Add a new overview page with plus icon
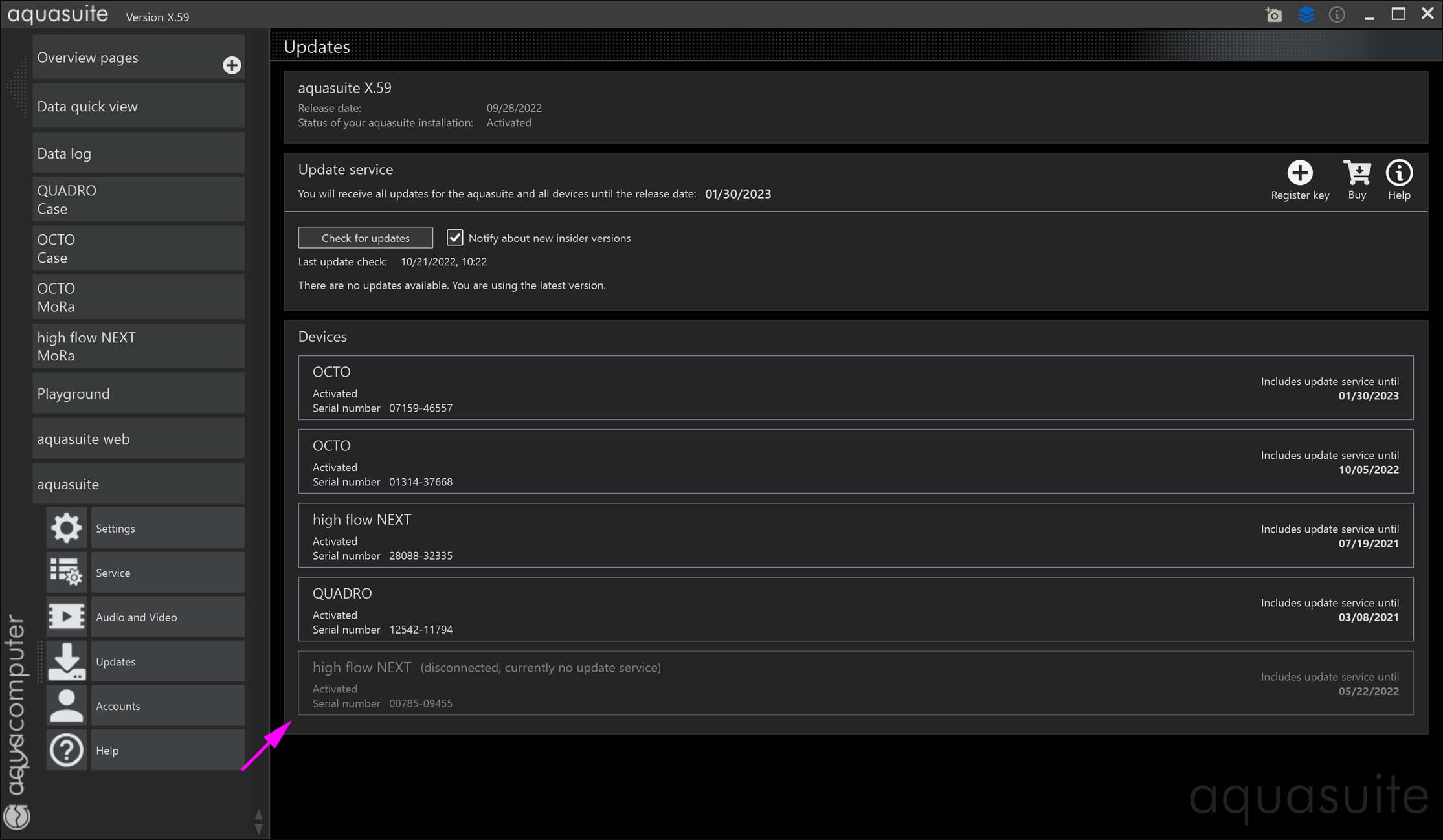 pyautogui.click(x=232, y=65)
